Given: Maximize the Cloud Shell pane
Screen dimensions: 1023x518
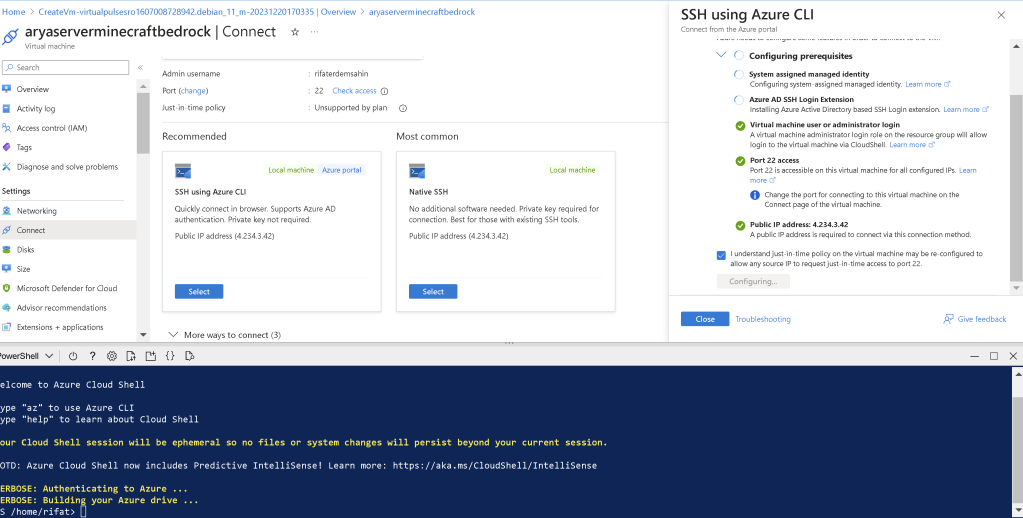Looking at the screenshot, I should pyautogui.click(x=994, y=356).
